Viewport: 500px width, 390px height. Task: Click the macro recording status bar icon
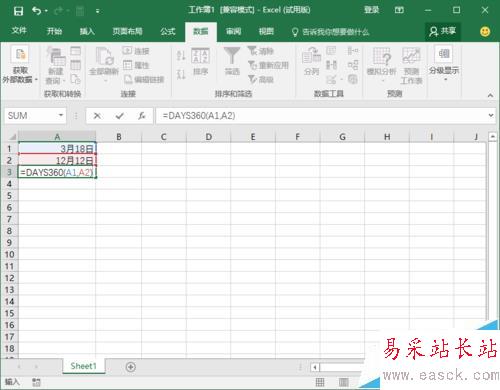(36, 382)
